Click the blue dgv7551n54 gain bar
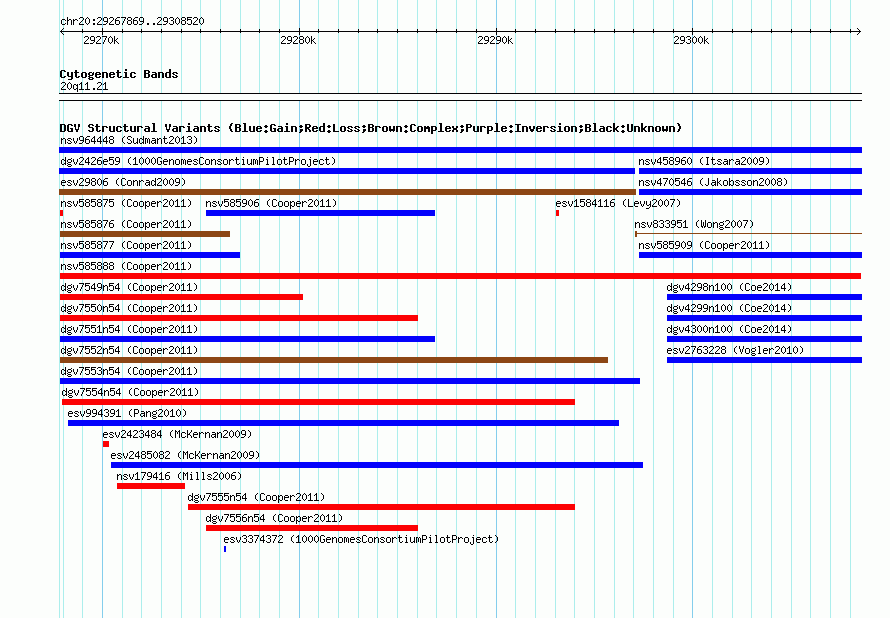This screenshot has height=618, width=890. pyautogui.click(x=247, y=339)
